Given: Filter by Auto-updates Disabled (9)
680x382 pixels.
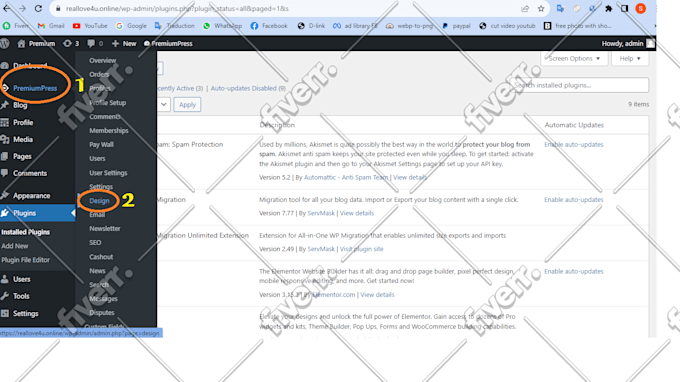Looking at the screenshot, I should [x=248, y=88].
